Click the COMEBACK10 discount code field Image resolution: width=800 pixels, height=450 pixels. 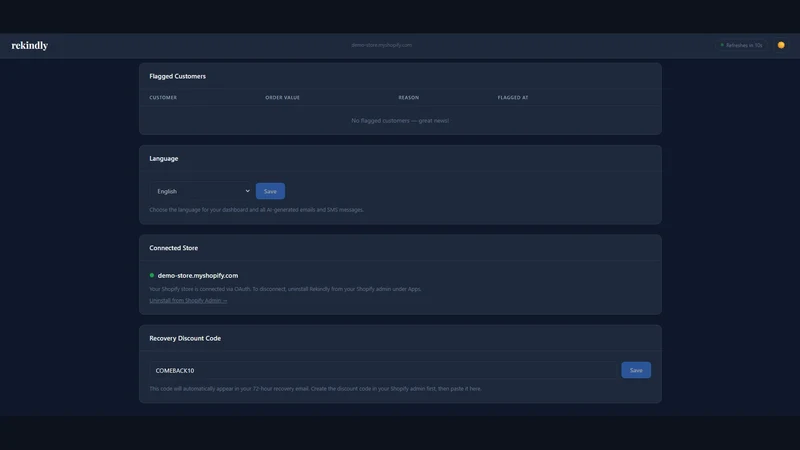(x=383, y=370)
